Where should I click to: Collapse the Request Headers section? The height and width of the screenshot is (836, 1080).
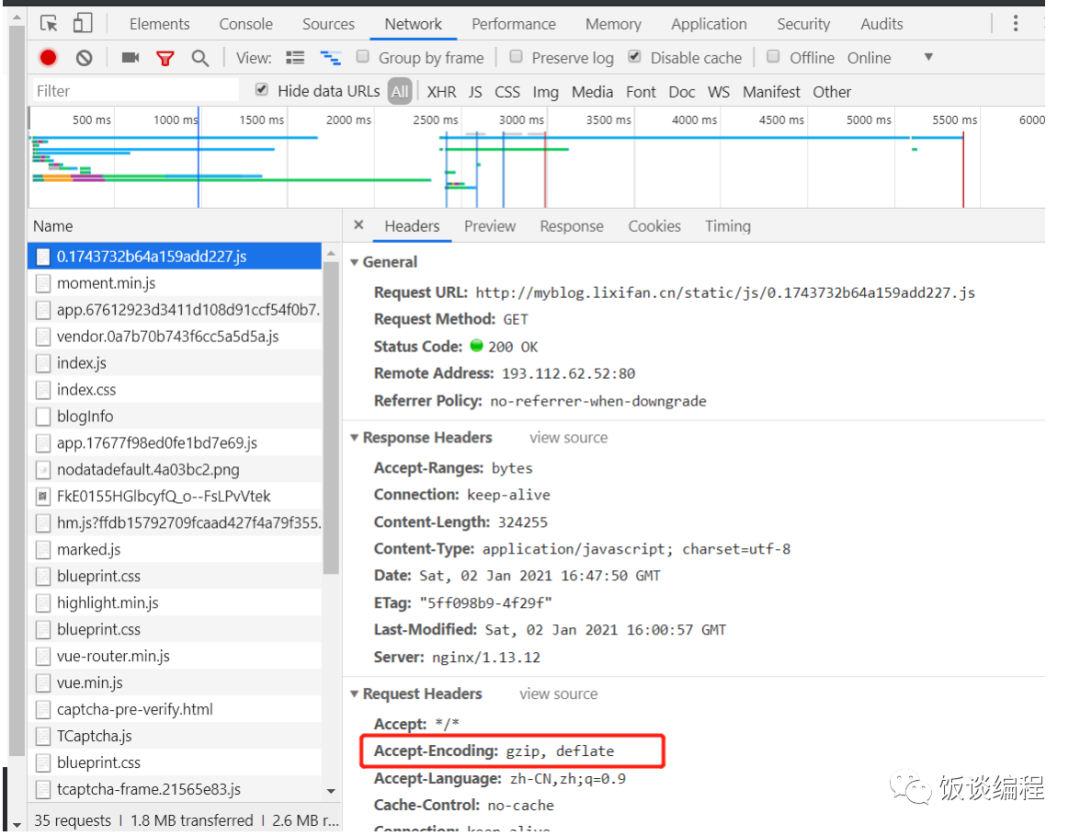click(354, 694)
